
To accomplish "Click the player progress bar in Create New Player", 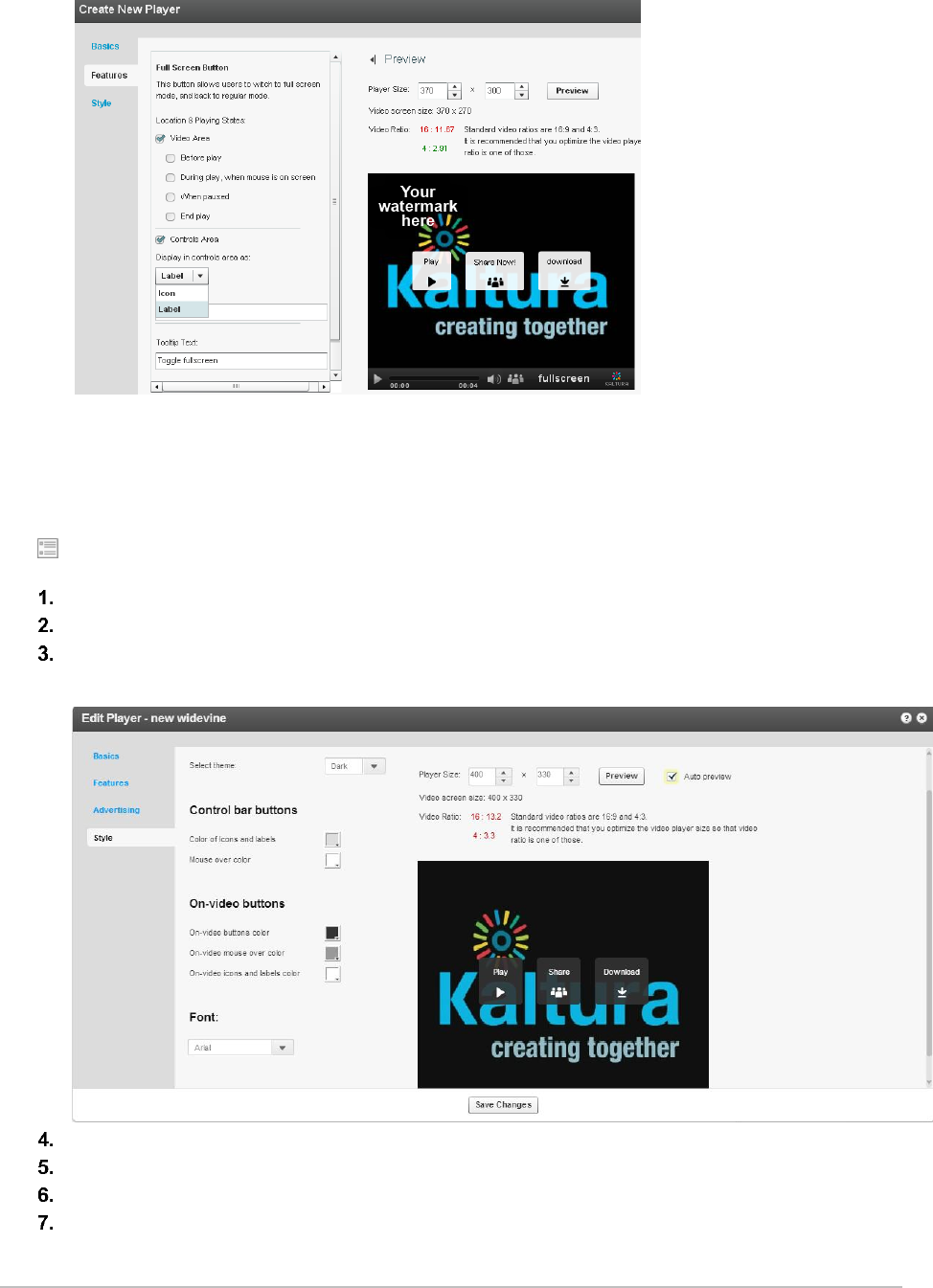I will [434, 378].
